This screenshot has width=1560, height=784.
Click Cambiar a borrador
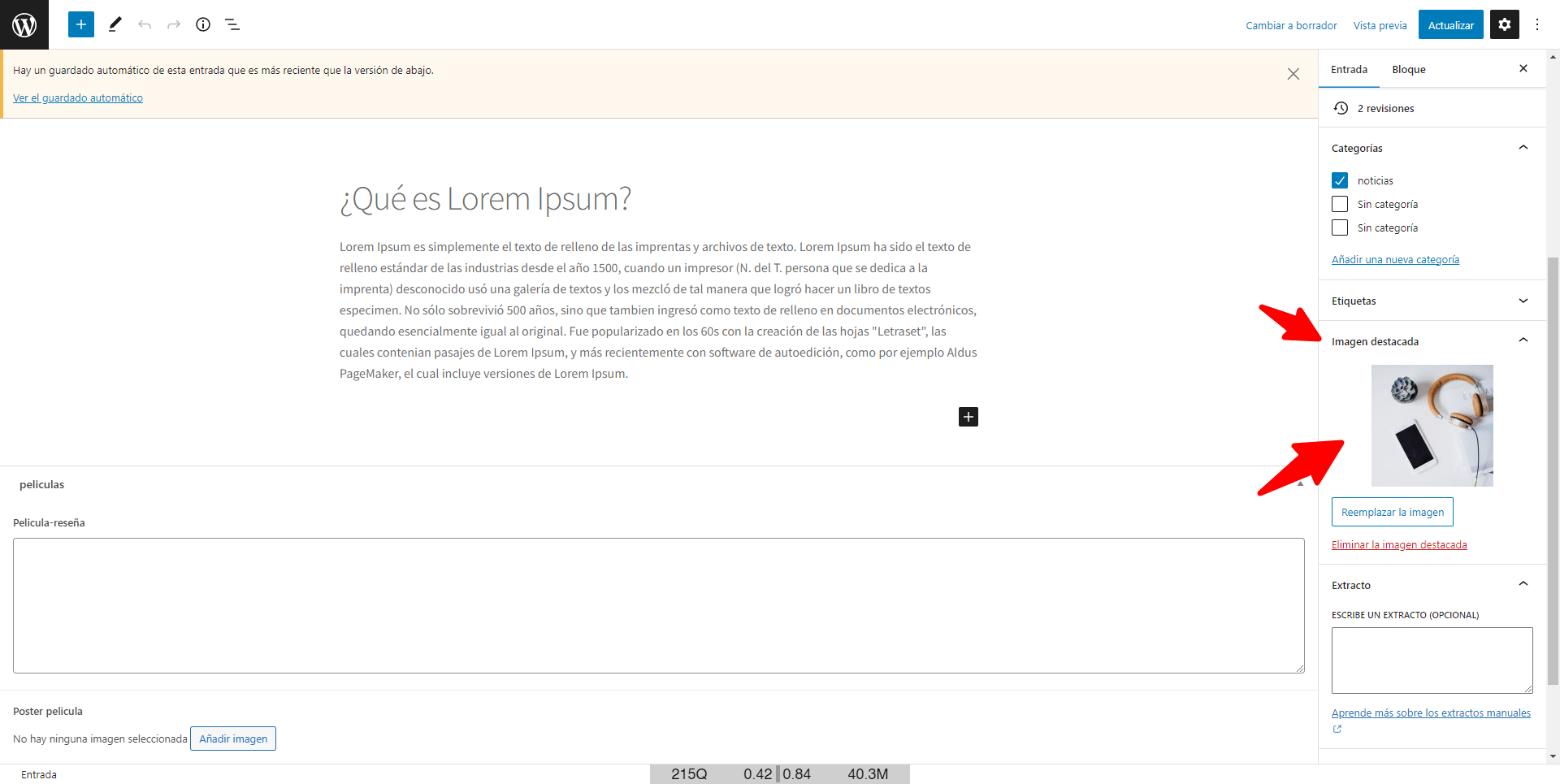point(1291,25)
